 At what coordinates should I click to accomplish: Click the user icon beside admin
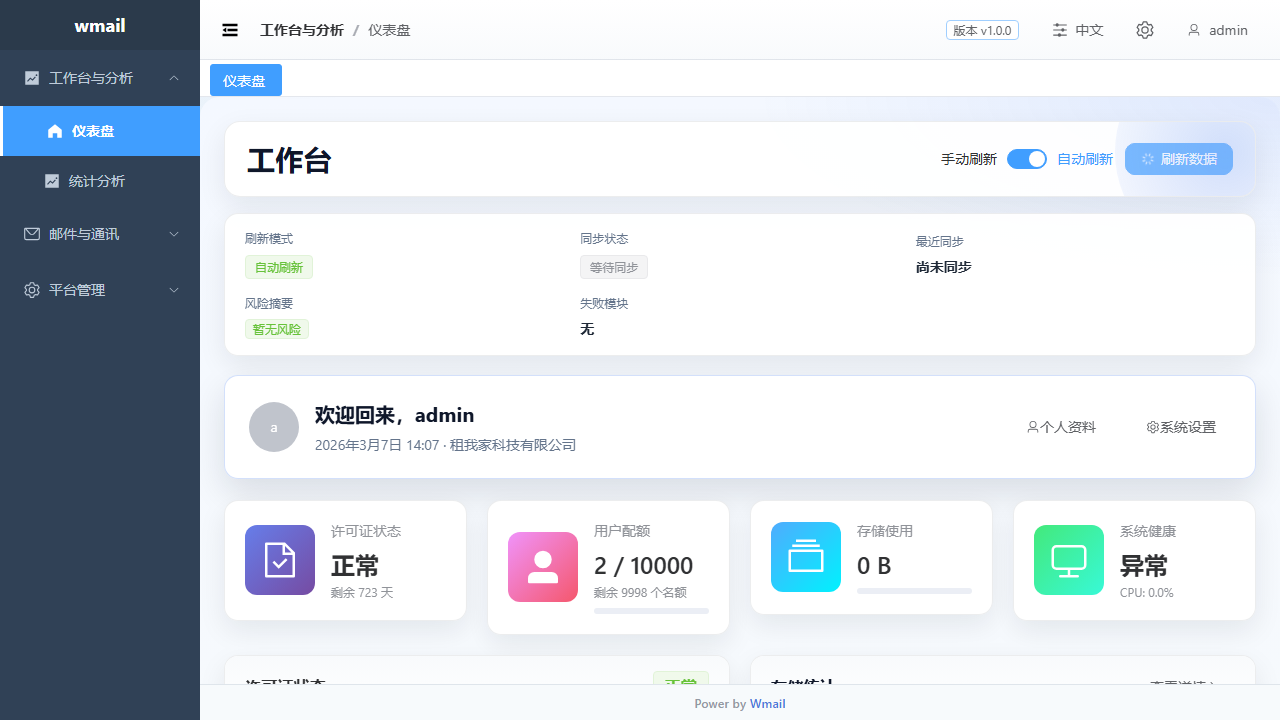pyautogui.click(x=1194, y=30)
